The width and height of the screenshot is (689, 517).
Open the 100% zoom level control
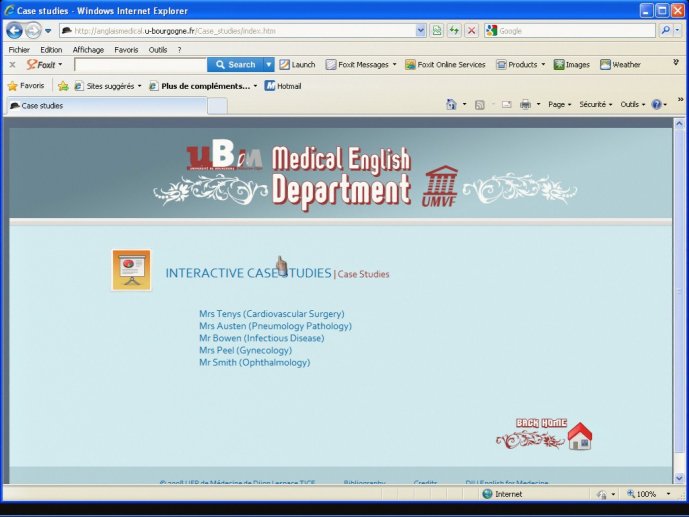(649, 494)
